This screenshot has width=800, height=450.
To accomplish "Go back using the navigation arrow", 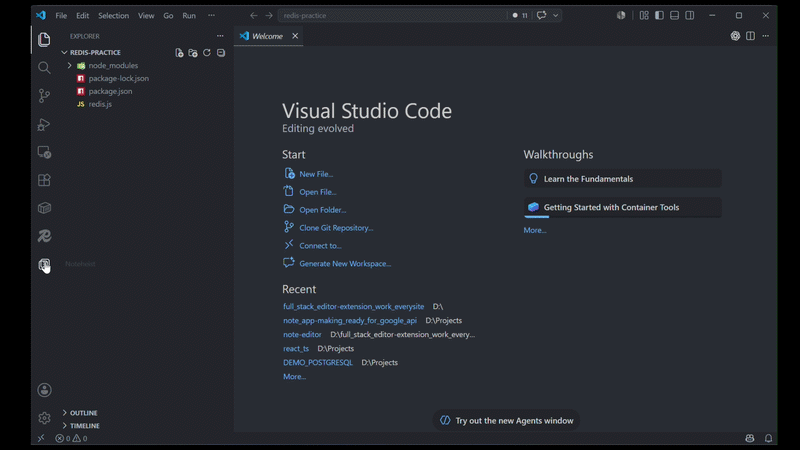I will pos(254,15).
